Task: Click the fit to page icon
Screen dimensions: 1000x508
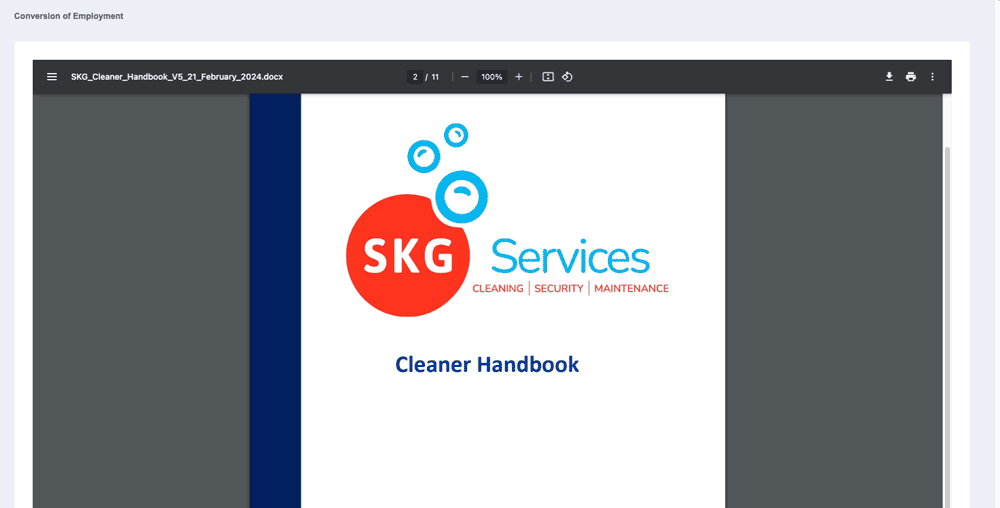Action: [548, 76]
